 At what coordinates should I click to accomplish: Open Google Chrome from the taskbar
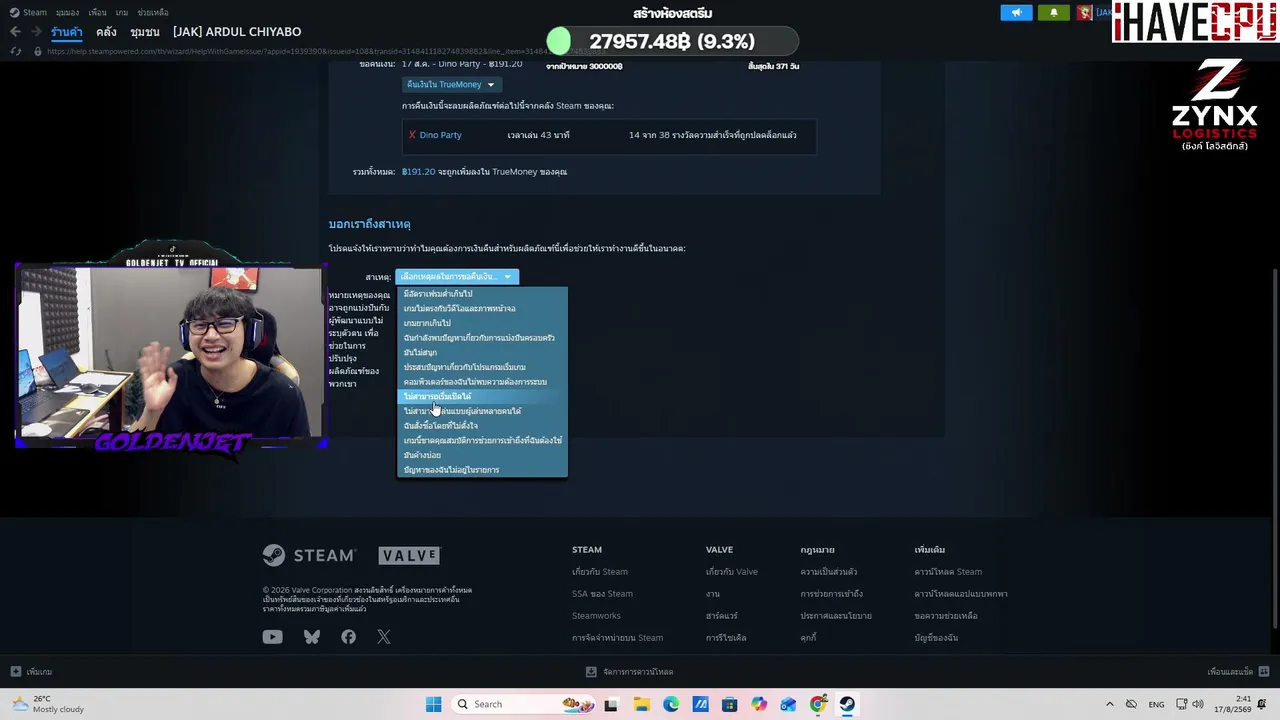point(818,704)
